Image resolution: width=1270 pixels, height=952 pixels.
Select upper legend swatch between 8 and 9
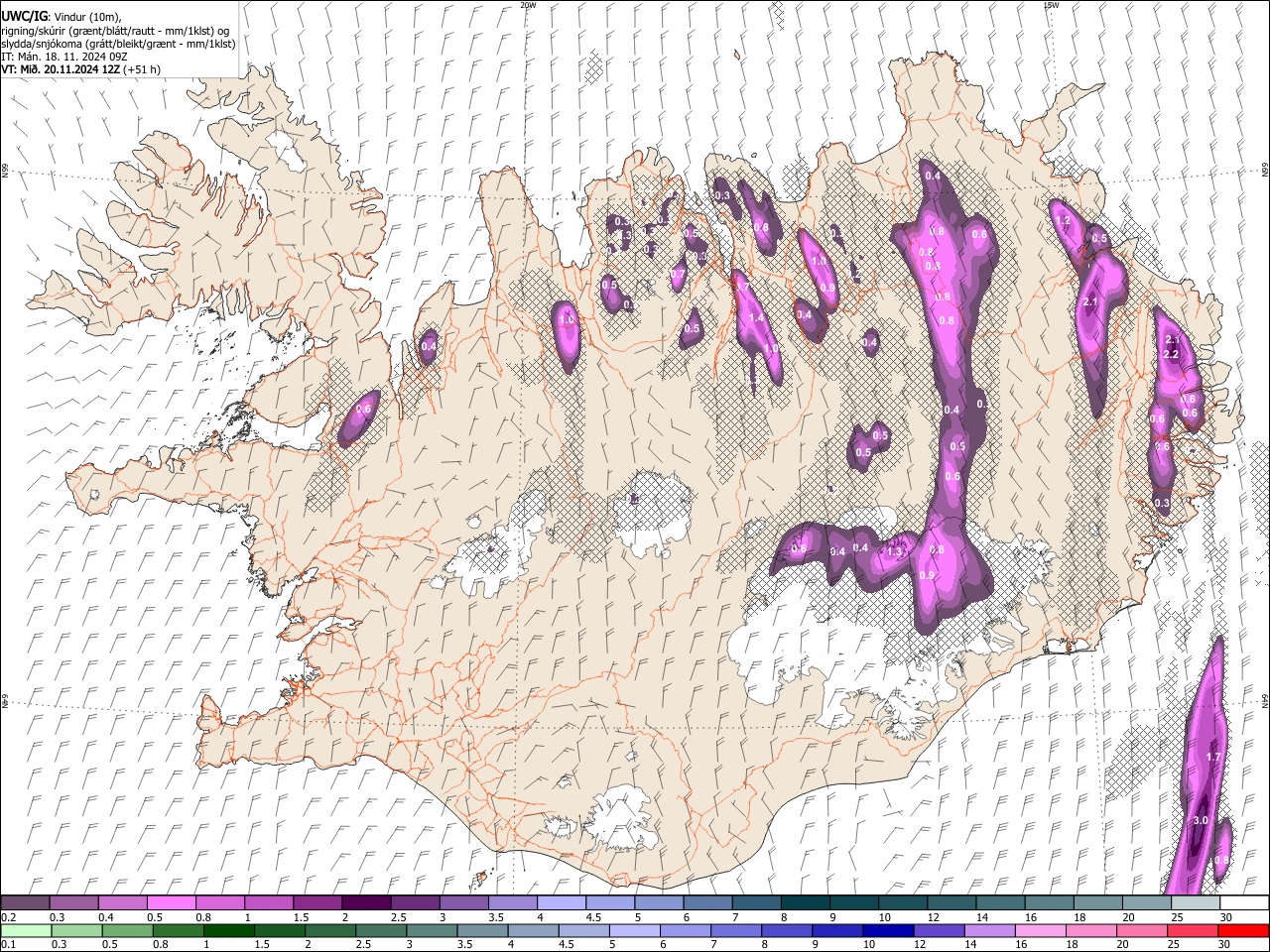click(x=805, y=903)
